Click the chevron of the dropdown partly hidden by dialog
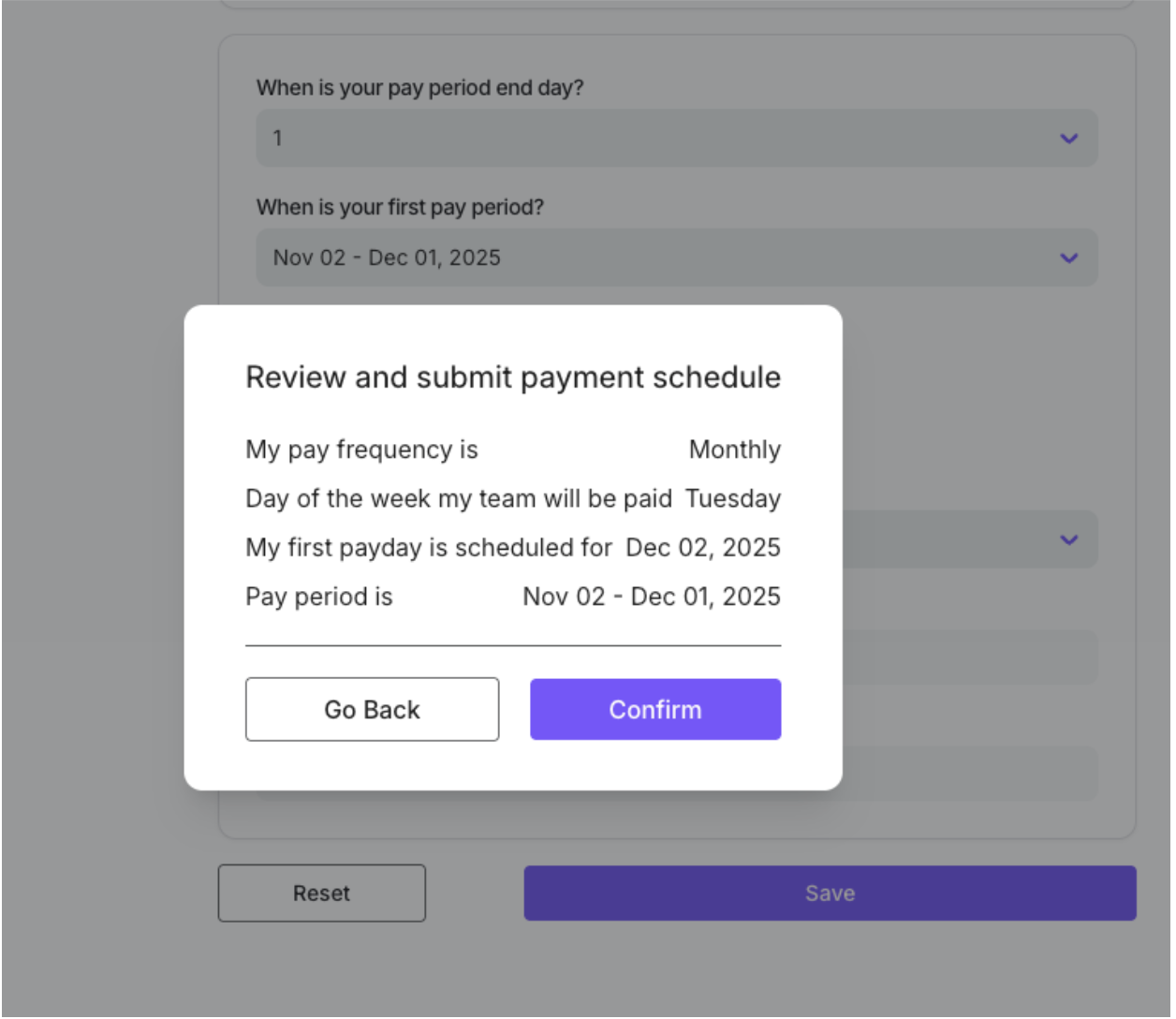This screenshot has height=1019, width=1176. pyautogui.click(x=1068, y=539)
